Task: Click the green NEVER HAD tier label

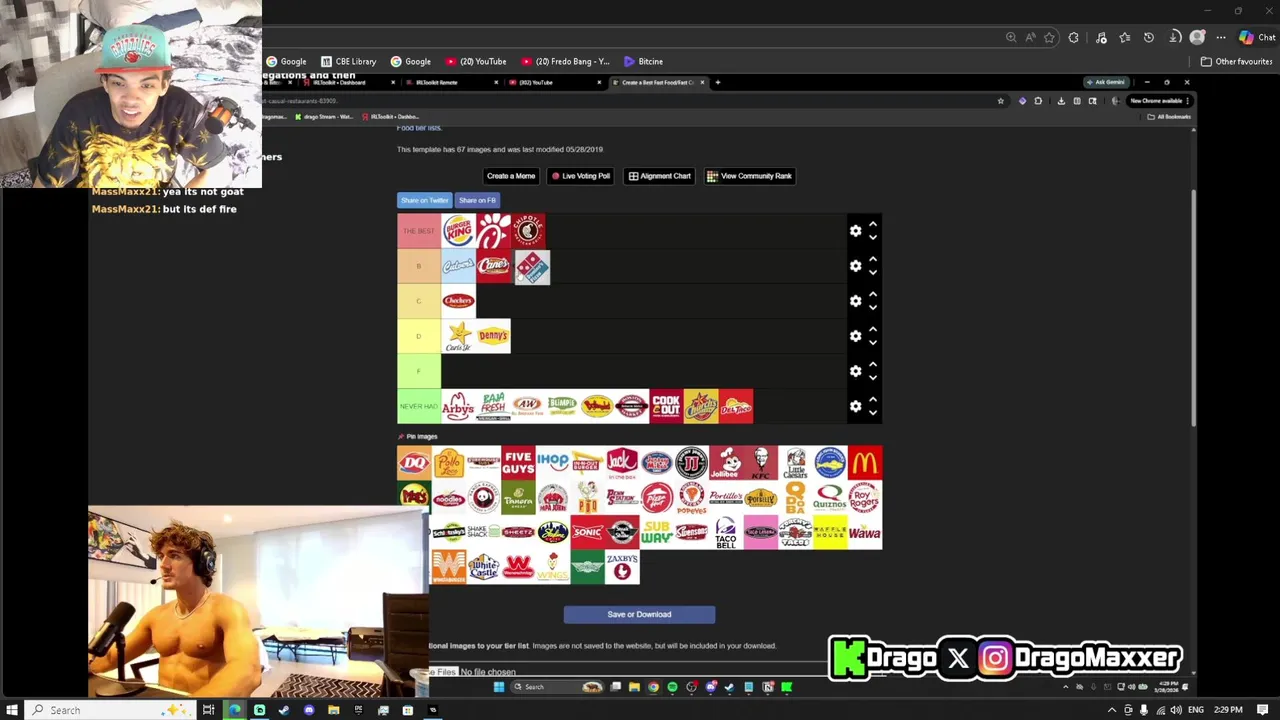Action: tap(419, 406)
